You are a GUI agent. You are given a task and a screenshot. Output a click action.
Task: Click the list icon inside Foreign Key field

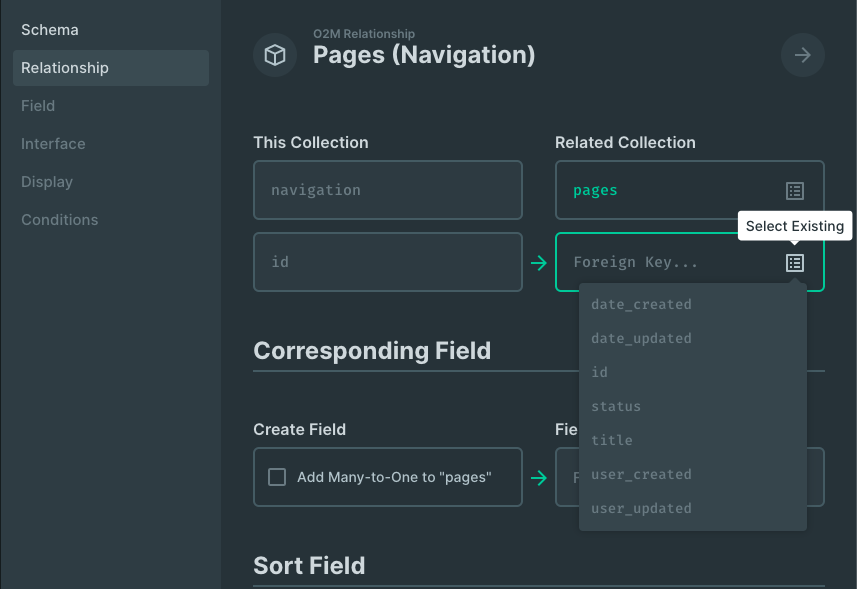(795, 263)
